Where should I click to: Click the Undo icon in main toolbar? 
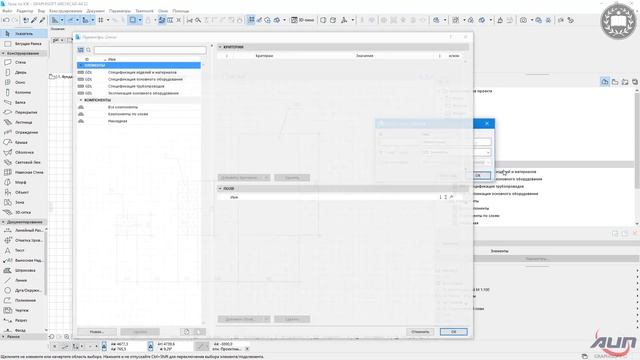[6, 20]
